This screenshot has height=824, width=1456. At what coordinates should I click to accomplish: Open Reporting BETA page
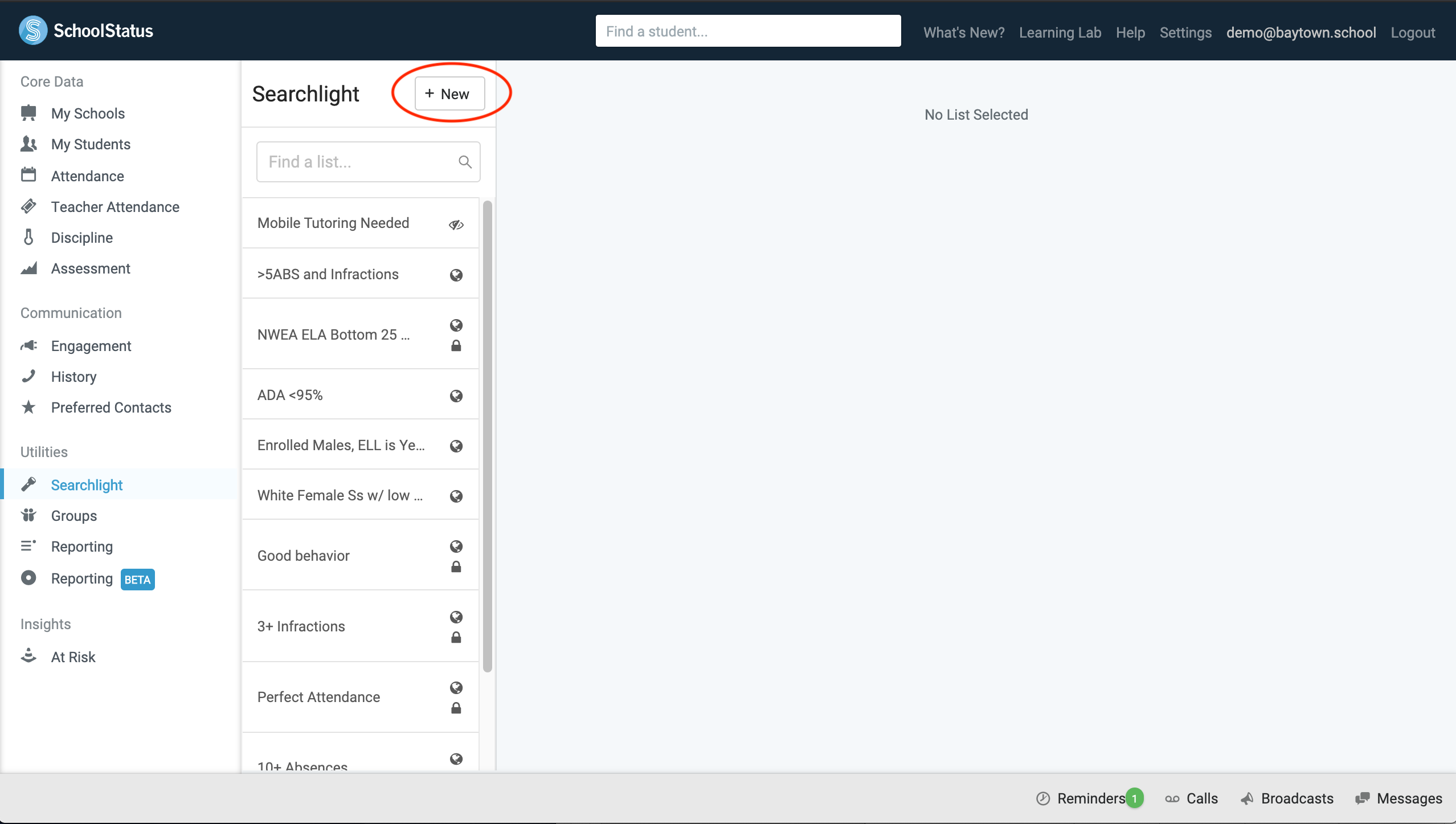coord(103,579)
